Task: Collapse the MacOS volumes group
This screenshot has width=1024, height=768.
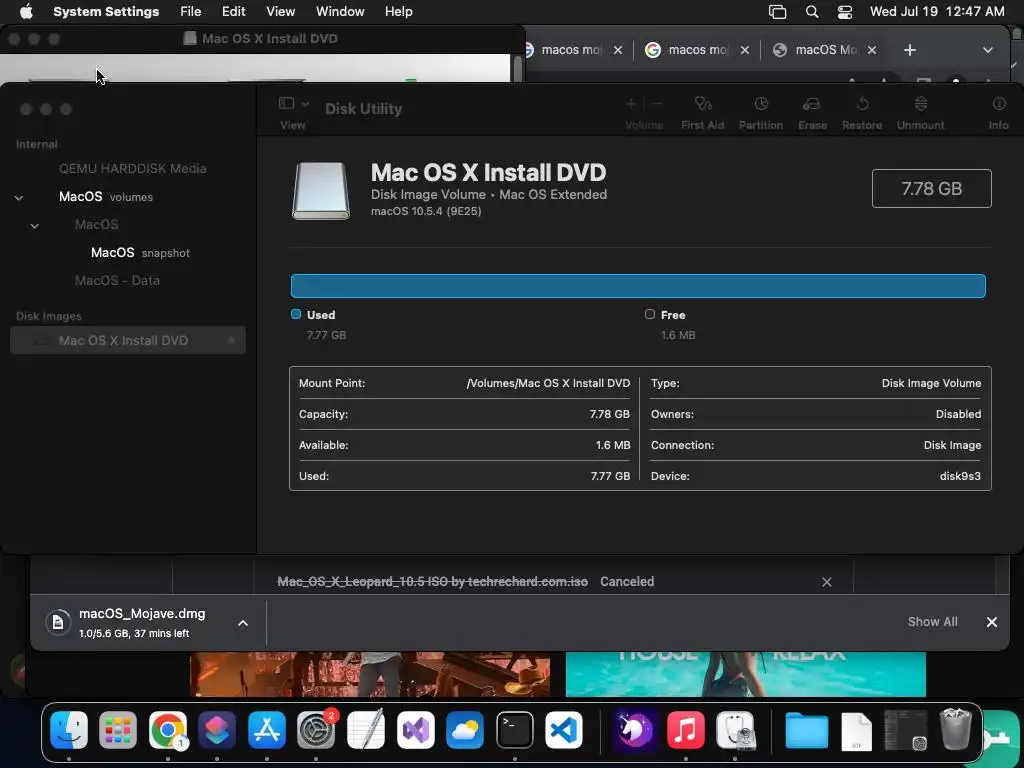Action: pos(19,197)
